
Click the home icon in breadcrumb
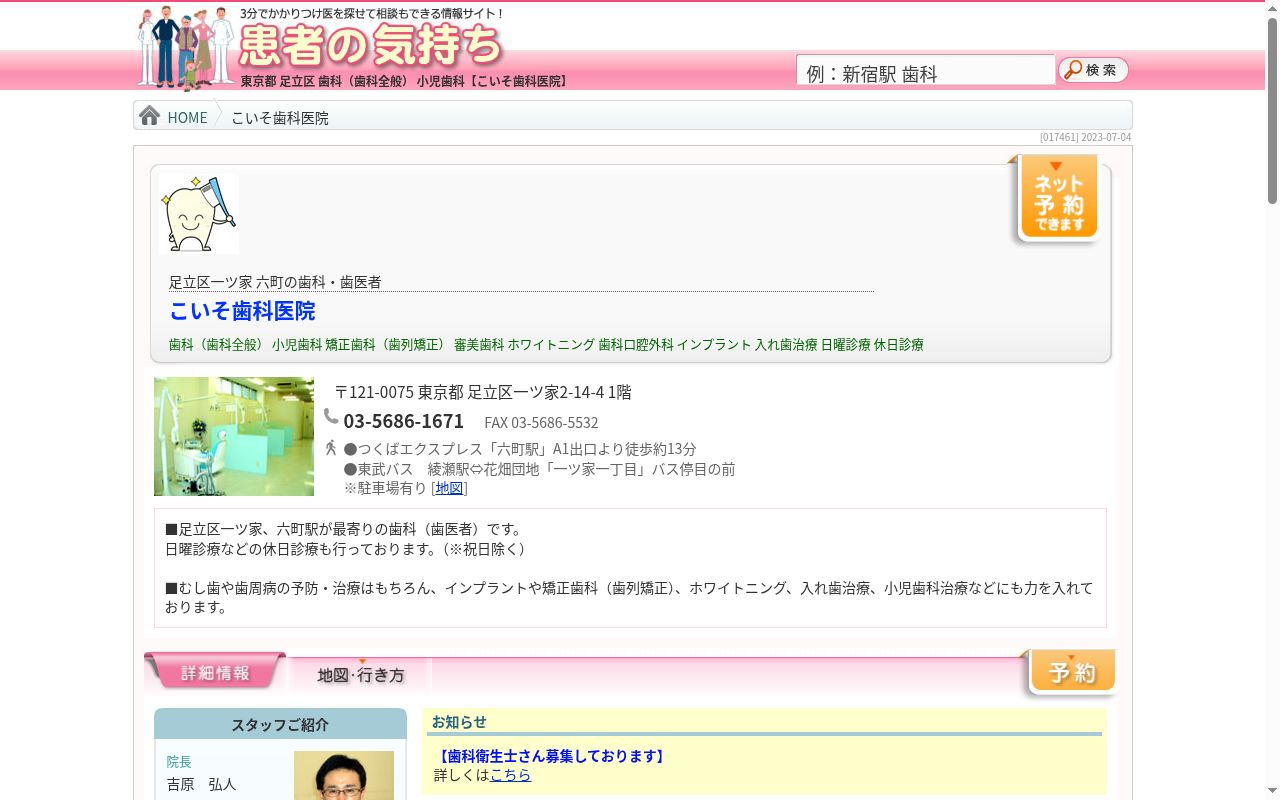point(149,116)
